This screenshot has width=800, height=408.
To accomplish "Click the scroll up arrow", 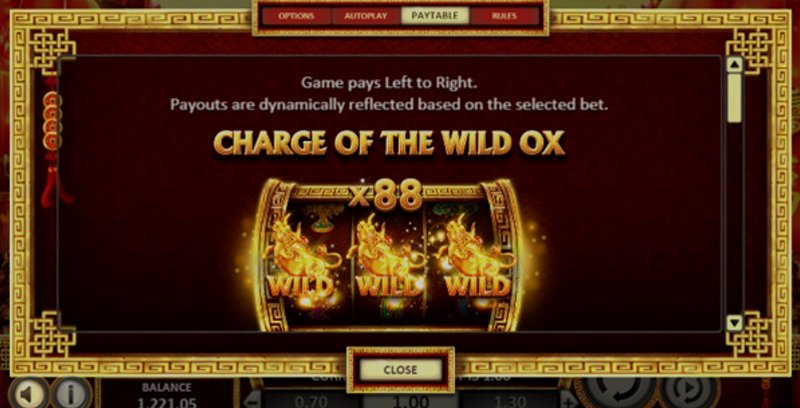I will (x=734, y=64).
